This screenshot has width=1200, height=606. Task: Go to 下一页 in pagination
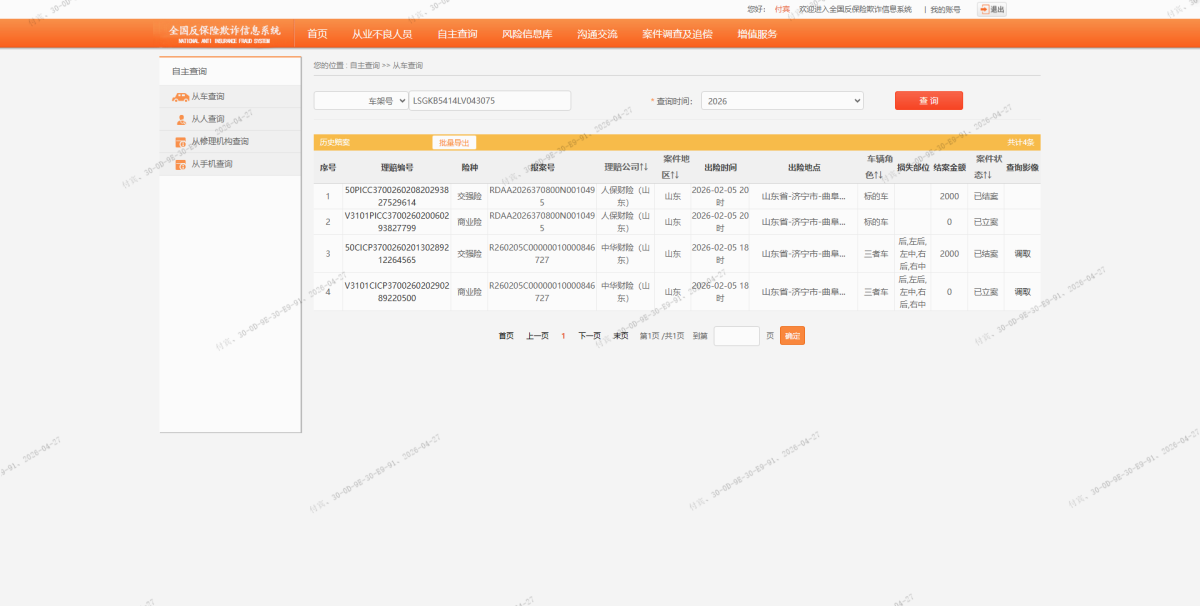[x=589, y=336]
